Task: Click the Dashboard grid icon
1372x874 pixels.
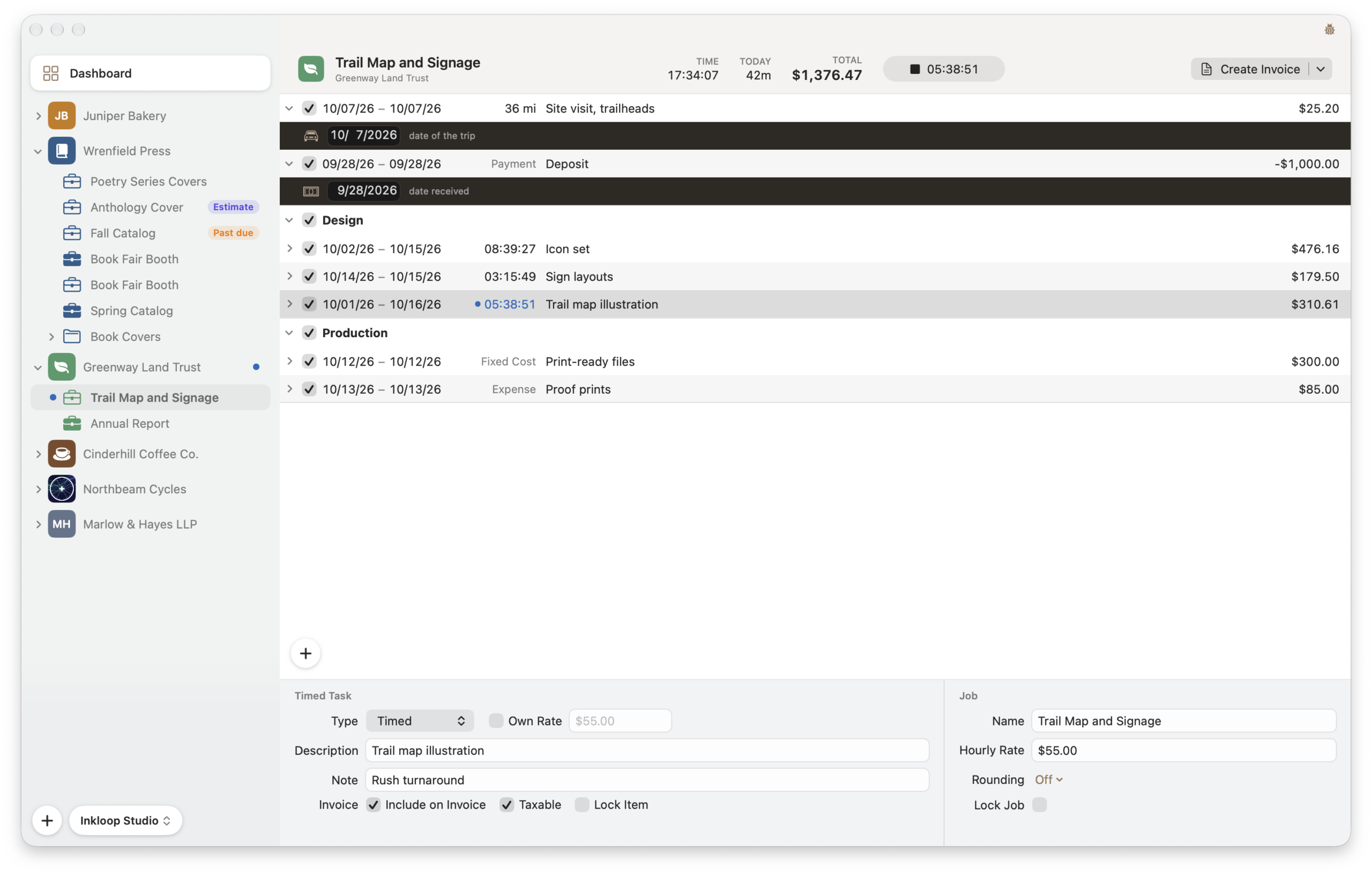Action: [51, 73]
